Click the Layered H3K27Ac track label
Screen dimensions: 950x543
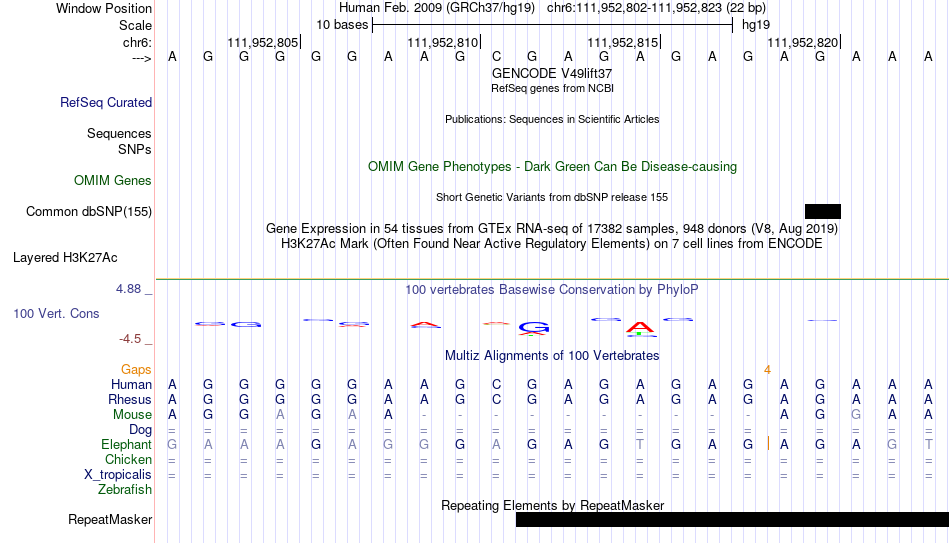tap(65, 258)
